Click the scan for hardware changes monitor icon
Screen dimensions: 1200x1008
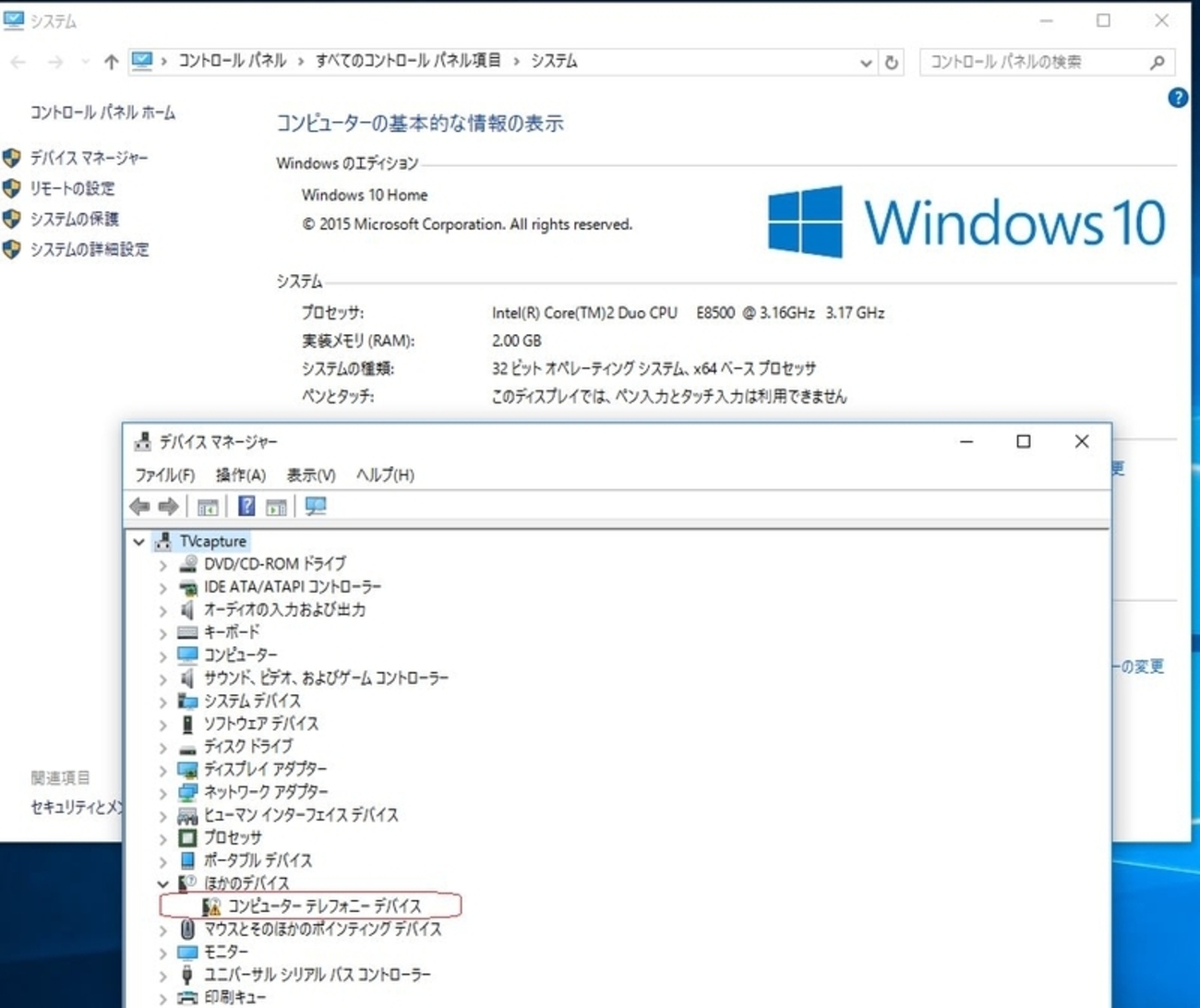click(x=316, y=506)
